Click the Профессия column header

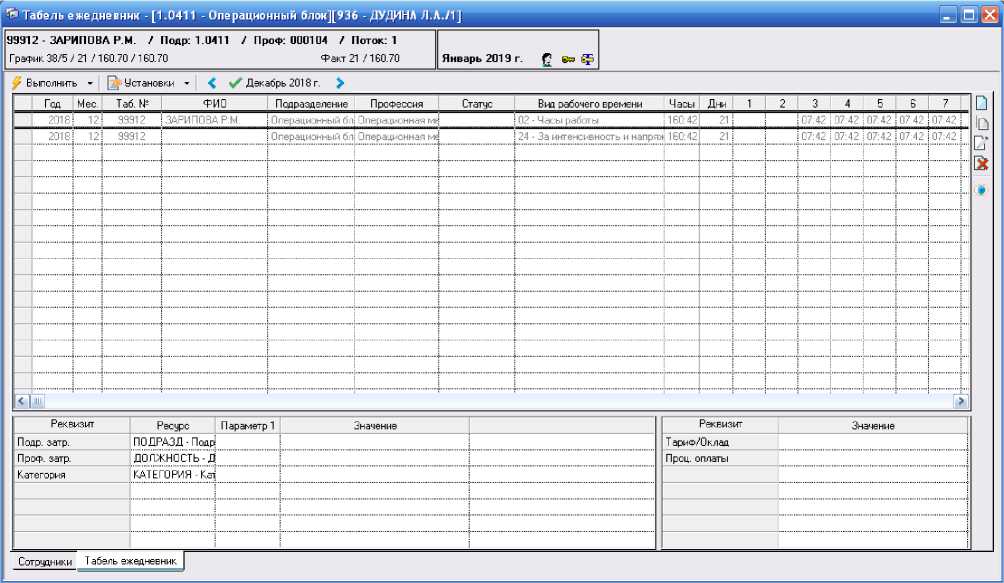396,104
